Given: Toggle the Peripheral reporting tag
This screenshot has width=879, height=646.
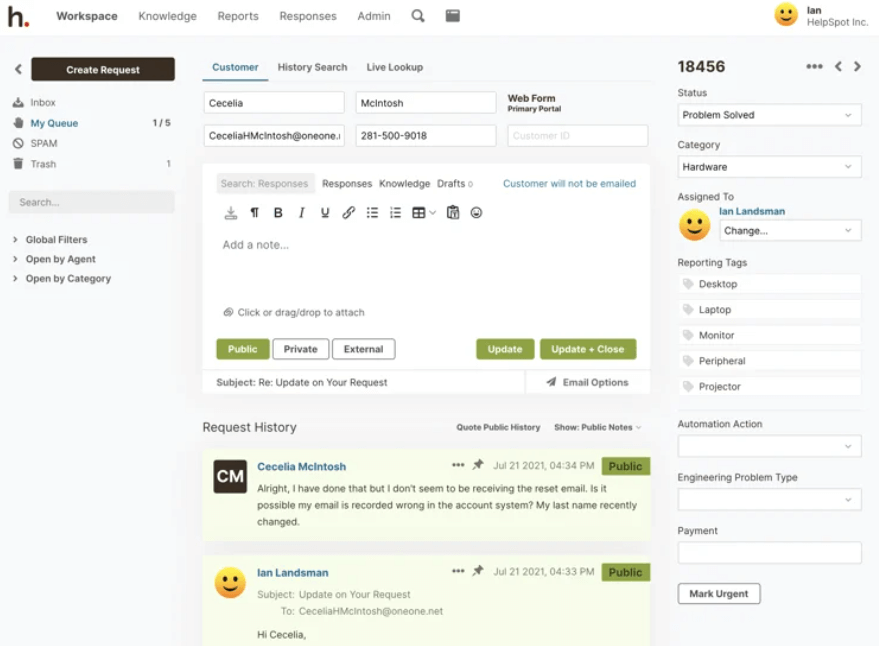Looking at the screenshot, I should pyautogui.click(x=770, y=361).
